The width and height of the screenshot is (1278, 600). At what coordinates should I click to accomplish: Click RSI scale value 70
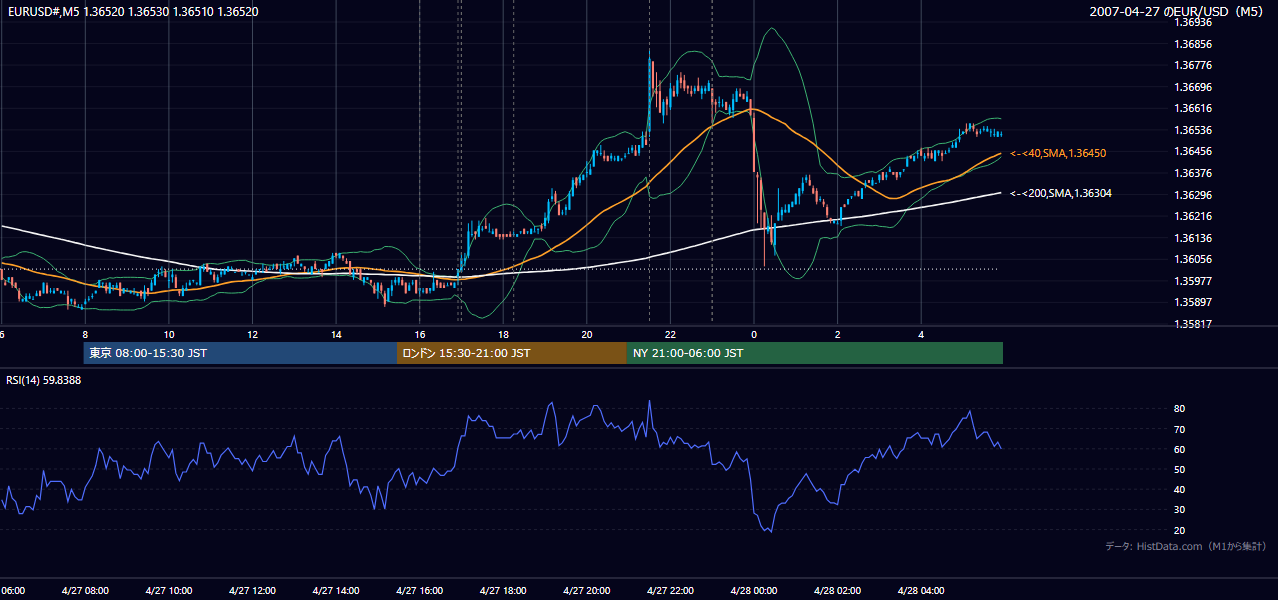coord(1180,429)
